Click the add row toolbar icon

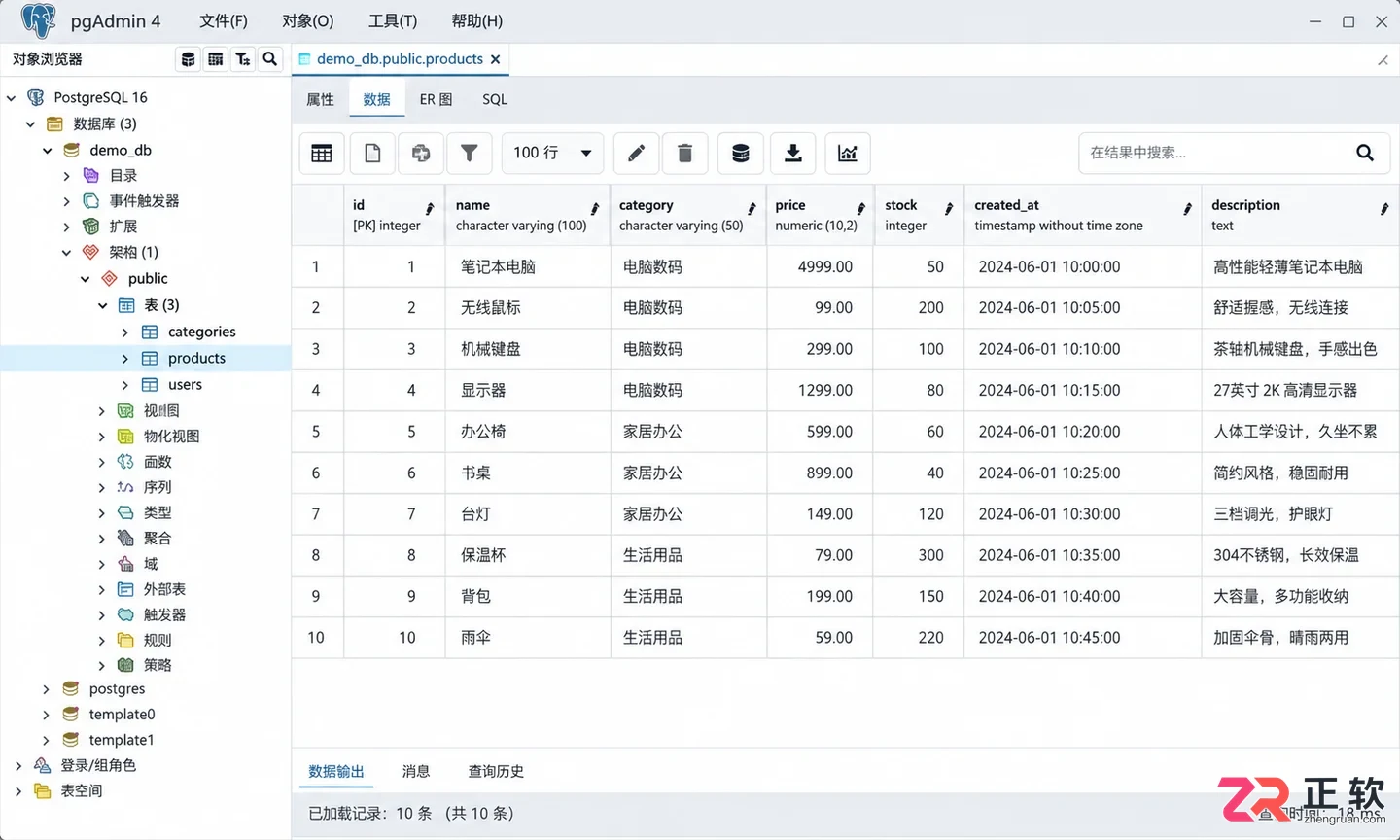pos(421,154)
